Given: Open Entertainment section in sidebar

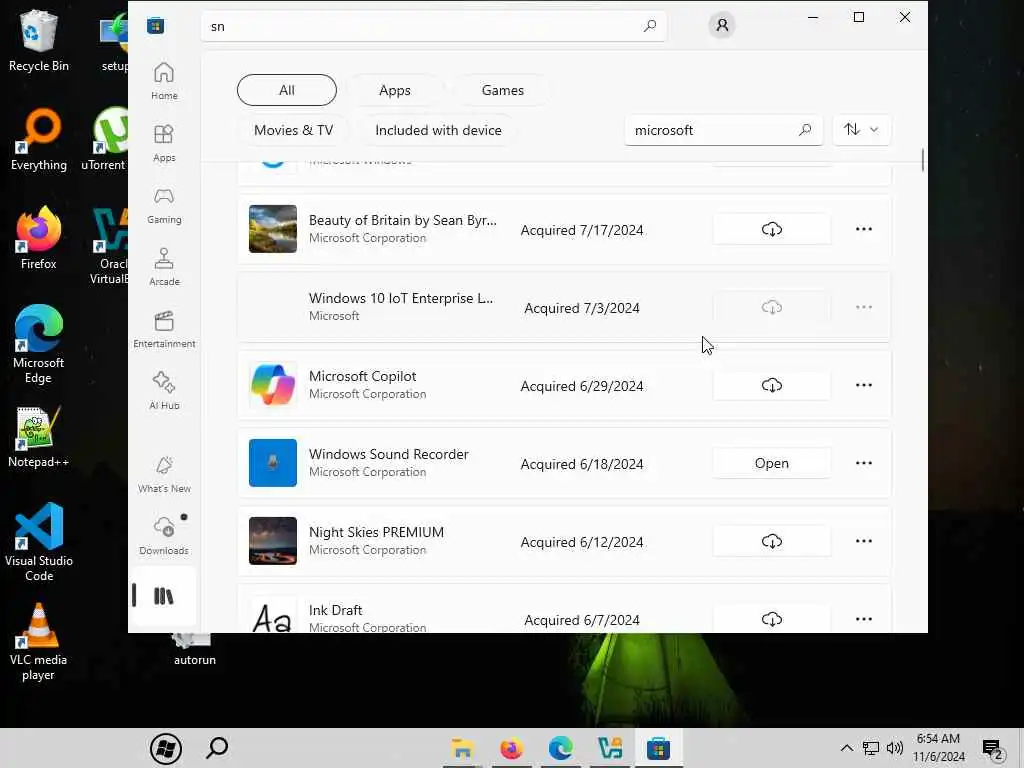Looking at the screenshot, I should (x=164, y=329).
